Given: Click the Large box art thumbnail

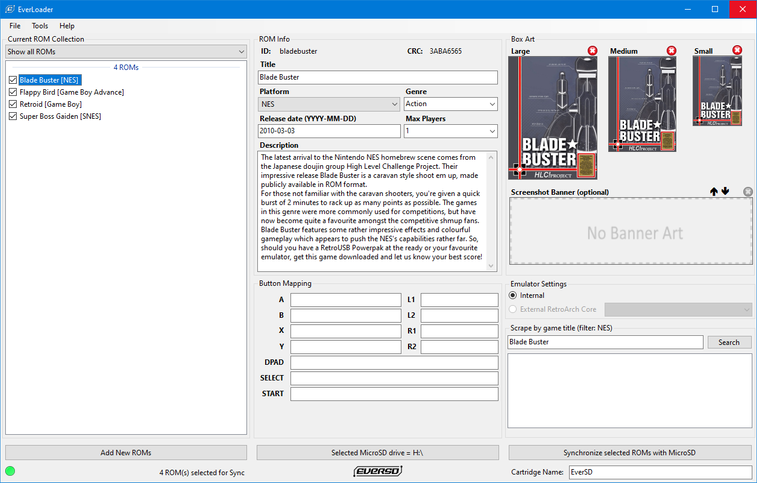Looking at the screenshot, I should pyautogui.click(x=553, y=118).
